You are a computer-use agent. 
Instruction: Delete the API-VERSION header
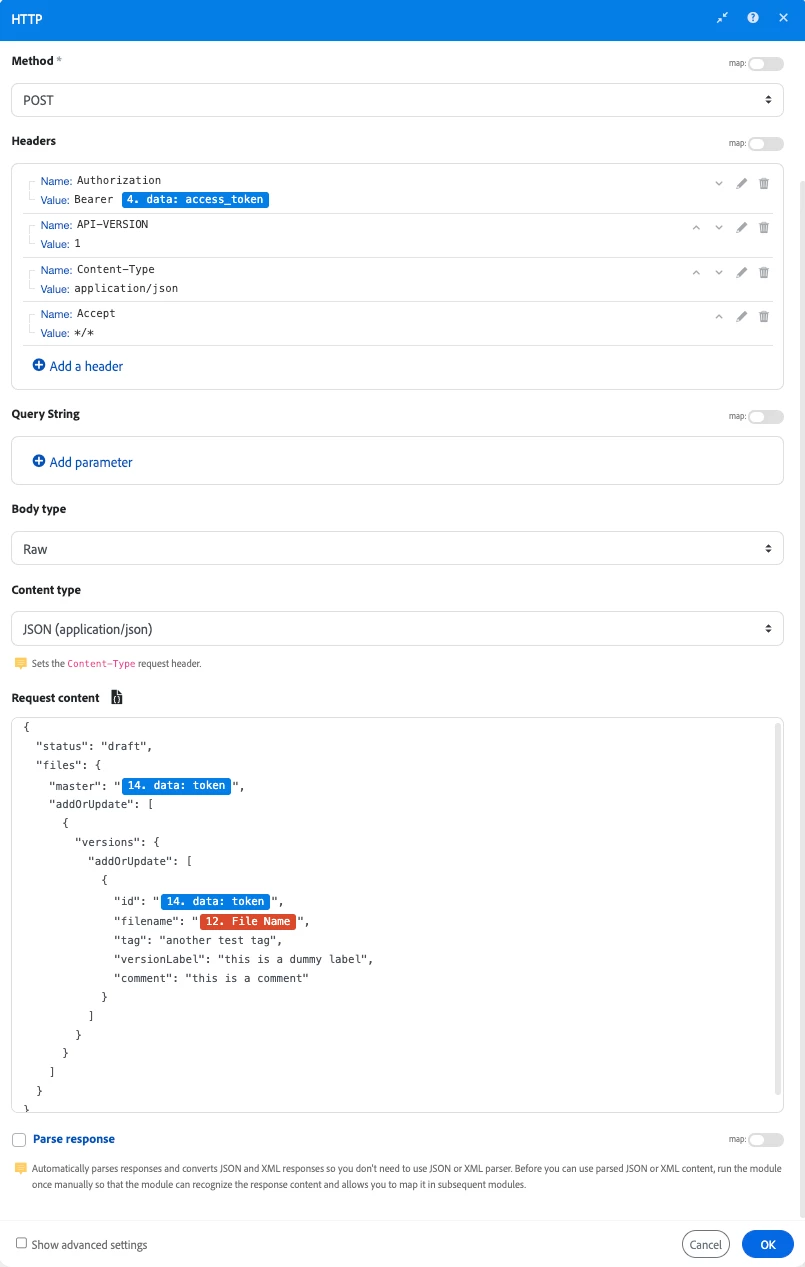click(764, 227)
